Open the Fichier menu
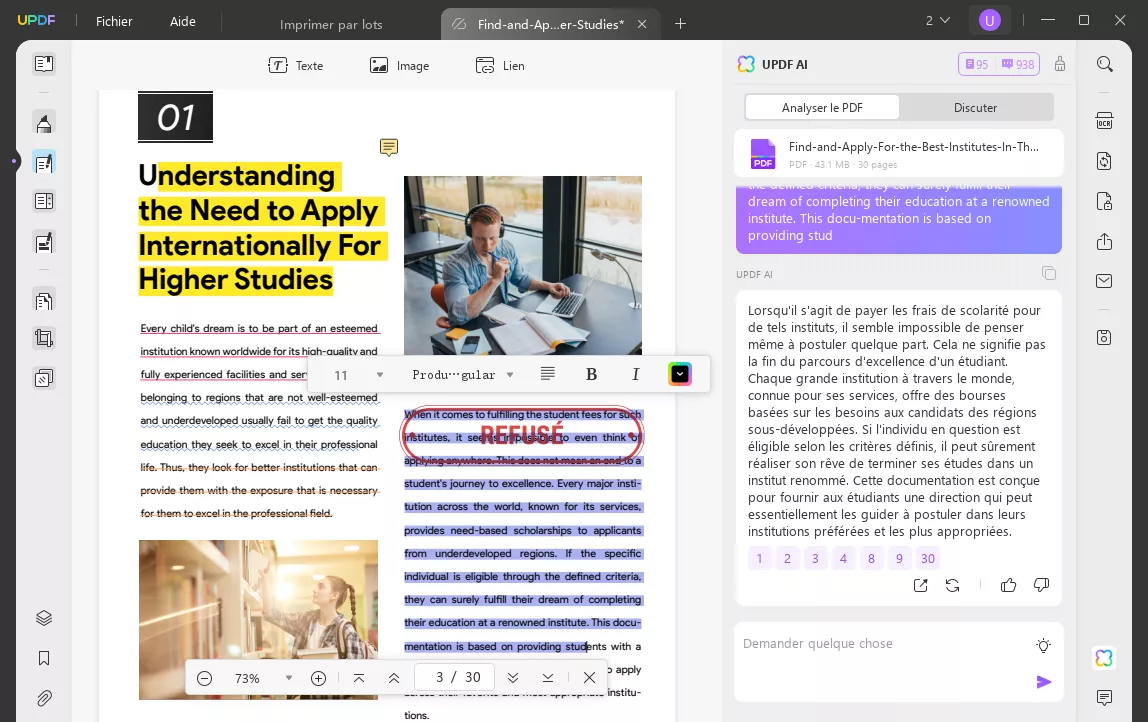 [114, 21]
